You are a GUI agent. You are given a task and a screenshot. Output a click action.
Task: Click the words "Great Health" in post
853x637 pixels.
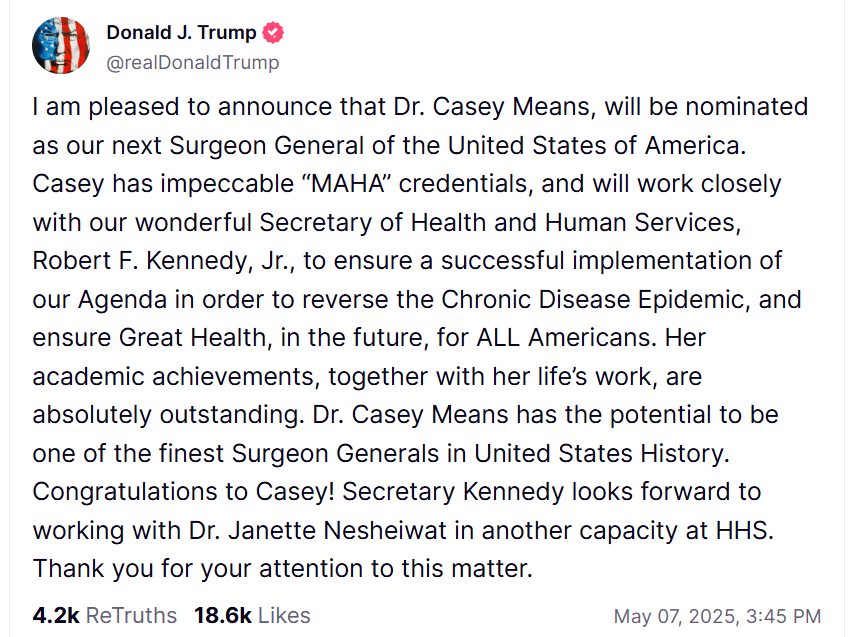pyautogui.click(x=194, y=338)
